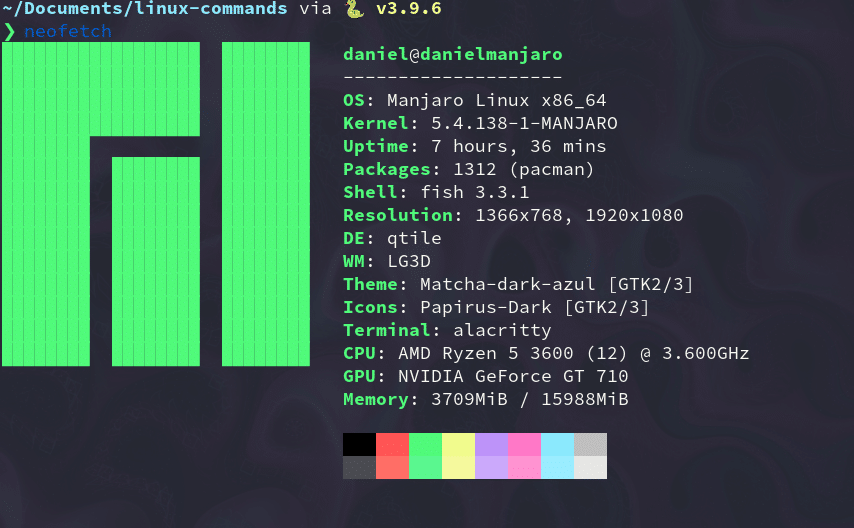Viewport: 854px width, 528px height.
Task: Click the Resolution 1366x768, 1920x1080 line
Action: coord(513,215)
